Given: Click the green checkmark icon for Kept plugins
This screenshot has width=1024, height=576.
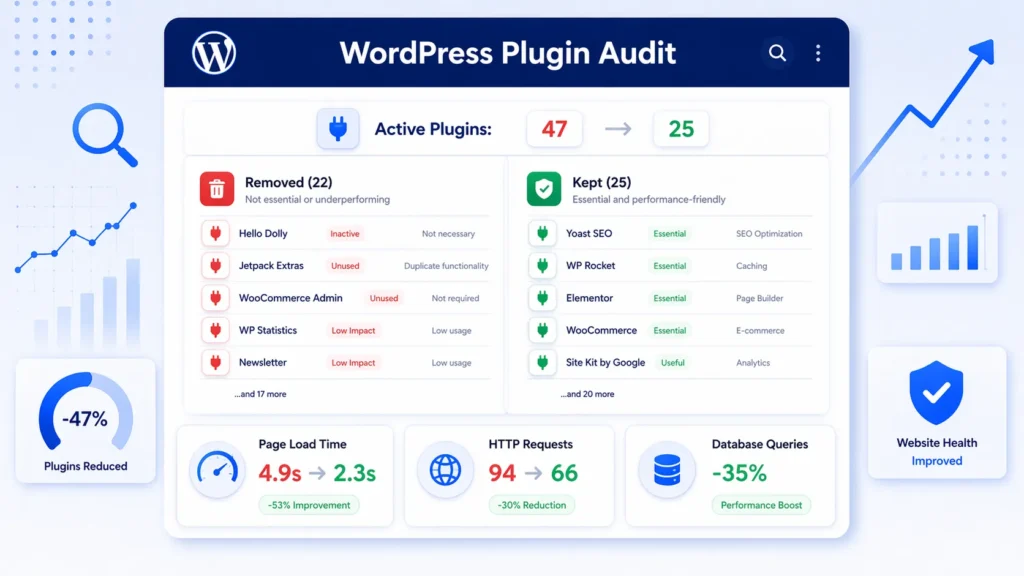Looking at the screenshot, I should point(543,188).
